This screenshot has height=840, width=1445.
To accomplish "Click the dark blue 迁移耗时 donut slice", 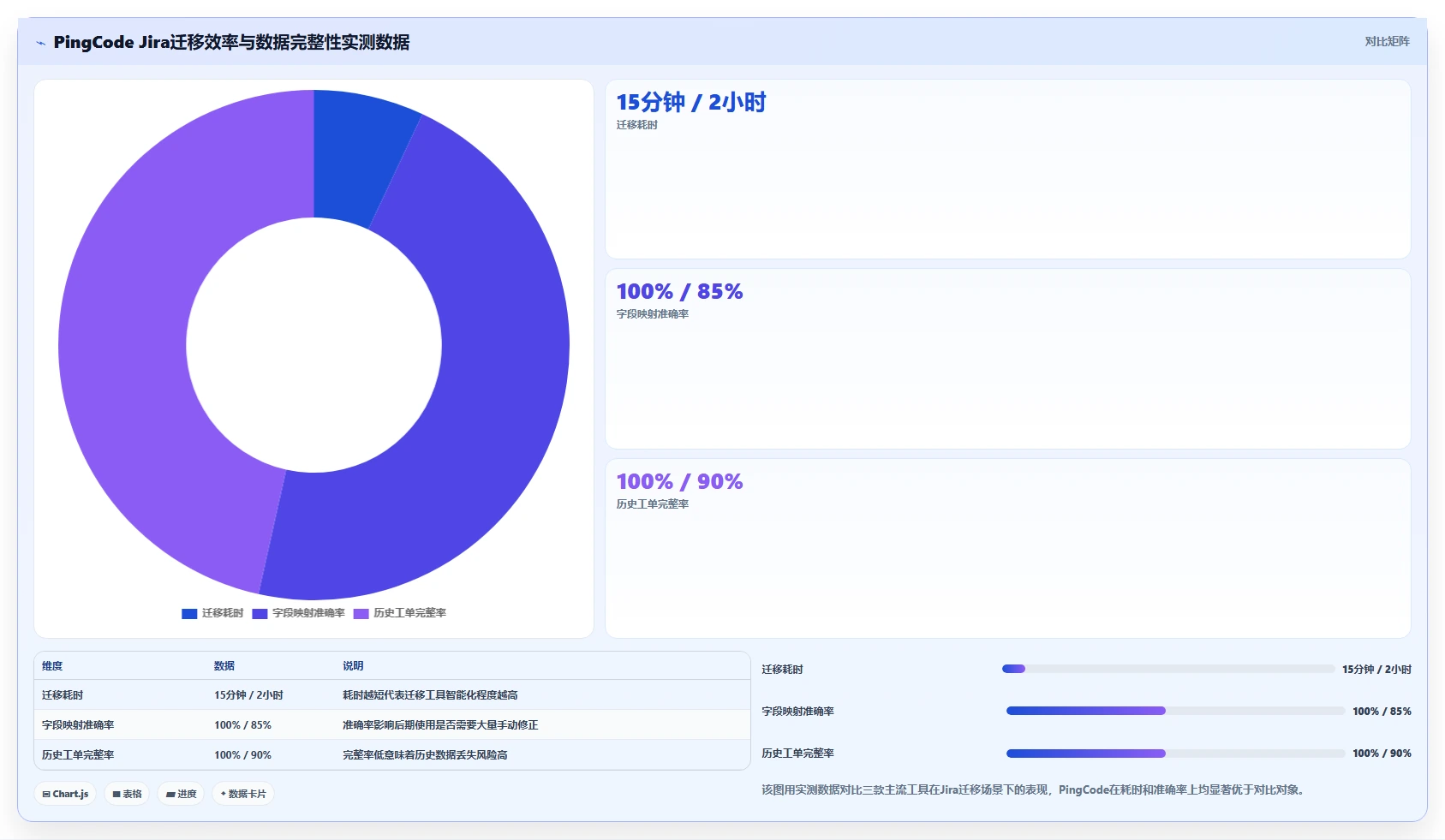I will (355, 158).
